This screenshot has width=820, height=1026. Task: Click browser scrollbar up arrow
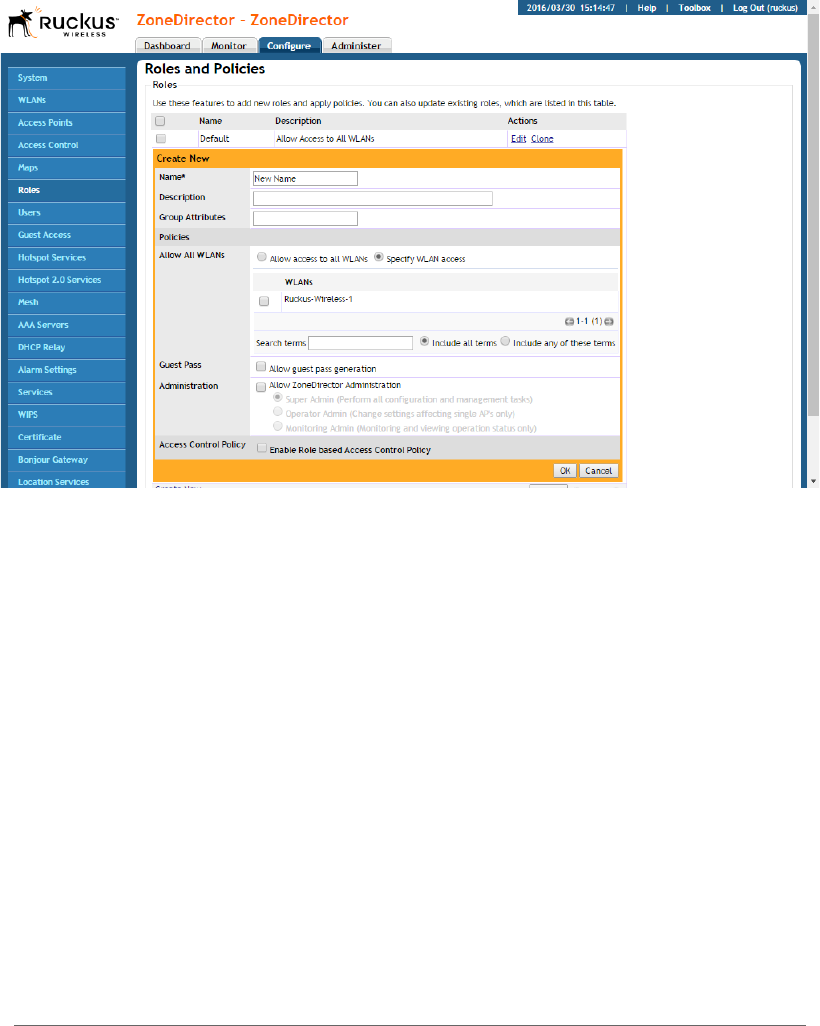point(813,6)
